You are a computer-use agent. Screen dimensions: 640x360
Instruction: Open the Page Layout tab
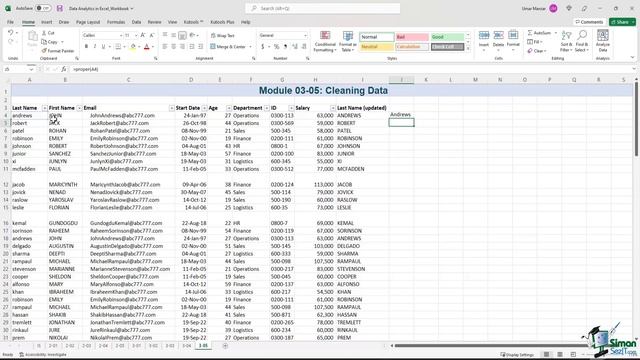tap(88, 22)
